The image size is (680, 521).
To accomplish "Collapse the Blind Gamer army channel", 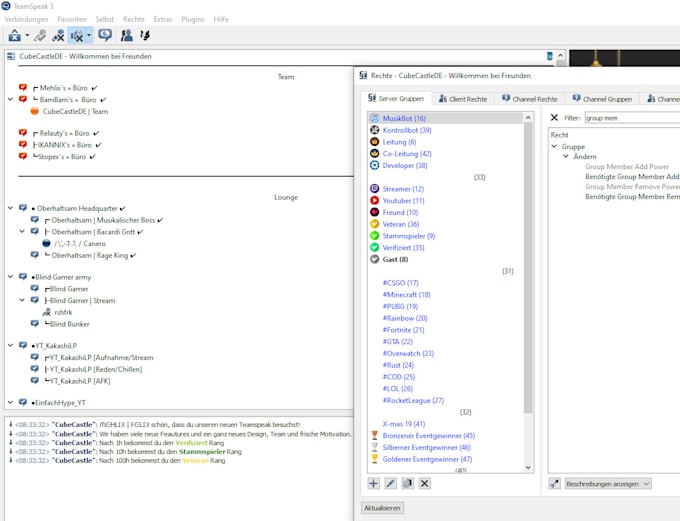I will [x=10, y=277].
